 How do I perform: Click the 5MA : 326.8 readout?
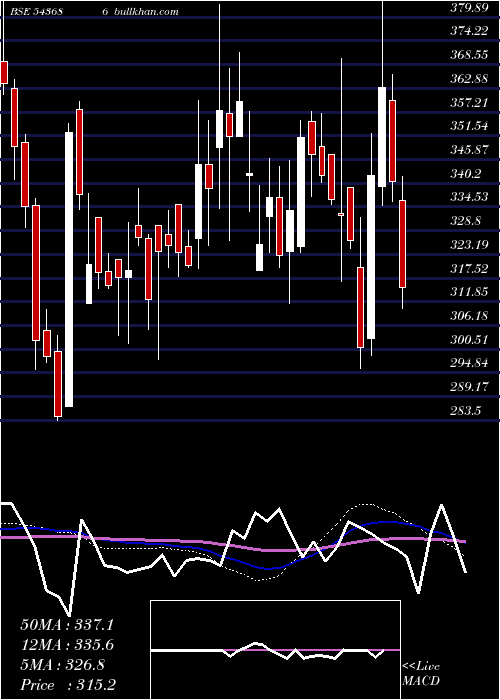coord(62,665)
